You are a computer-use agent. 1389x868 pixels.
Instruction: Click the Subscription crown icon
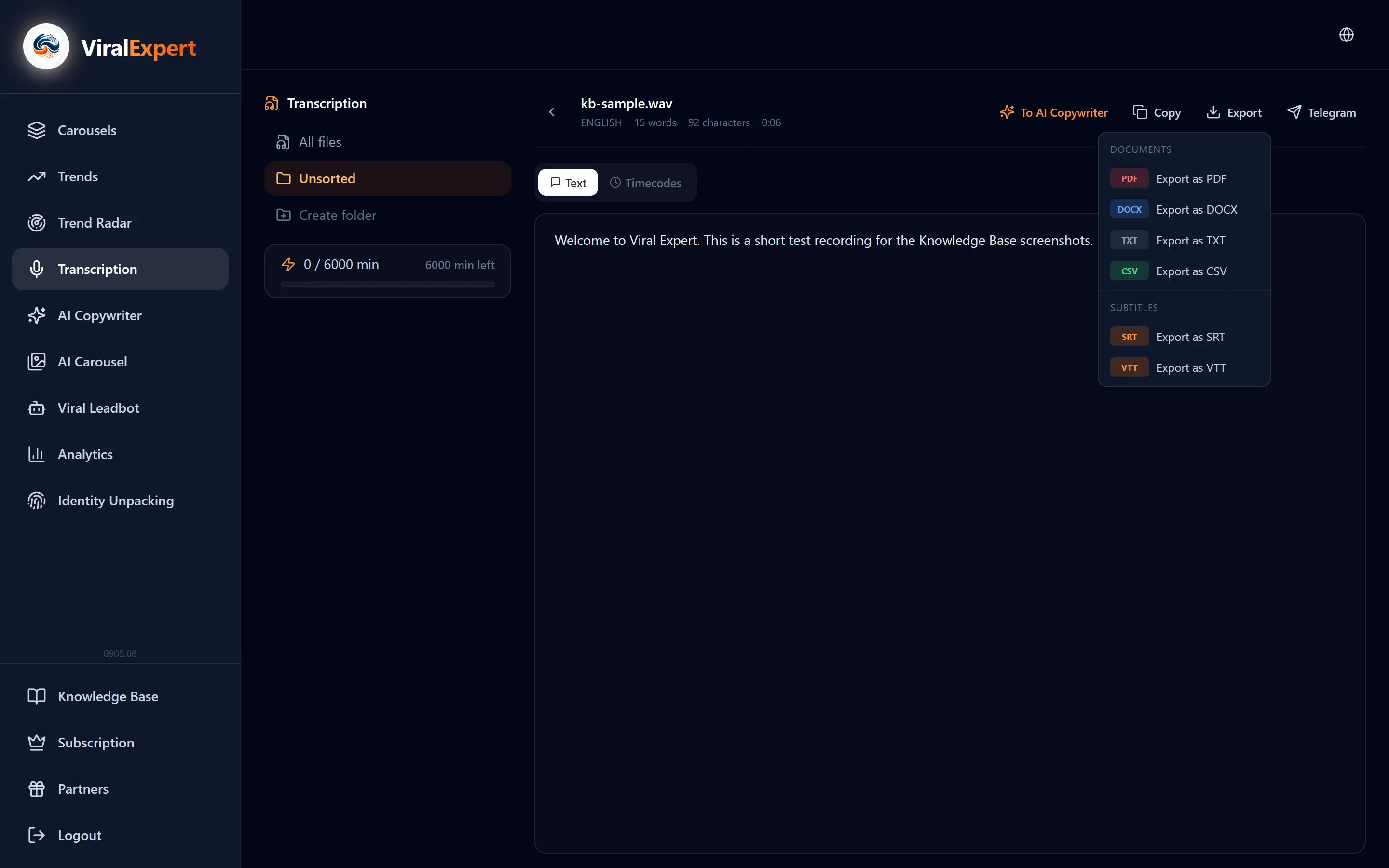[37, 743]
